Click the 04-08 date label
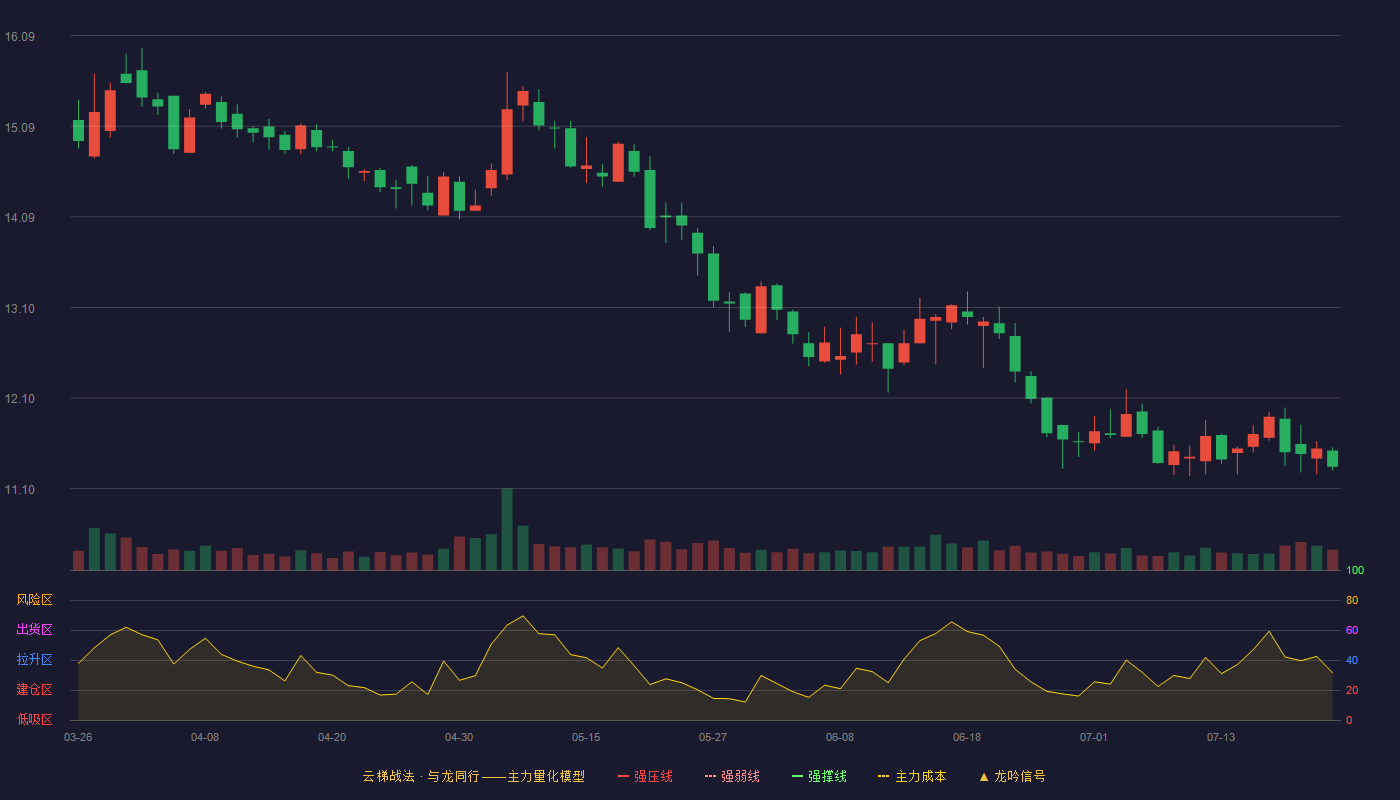This screenshot has width=1400, height=800. pos(205,737)
